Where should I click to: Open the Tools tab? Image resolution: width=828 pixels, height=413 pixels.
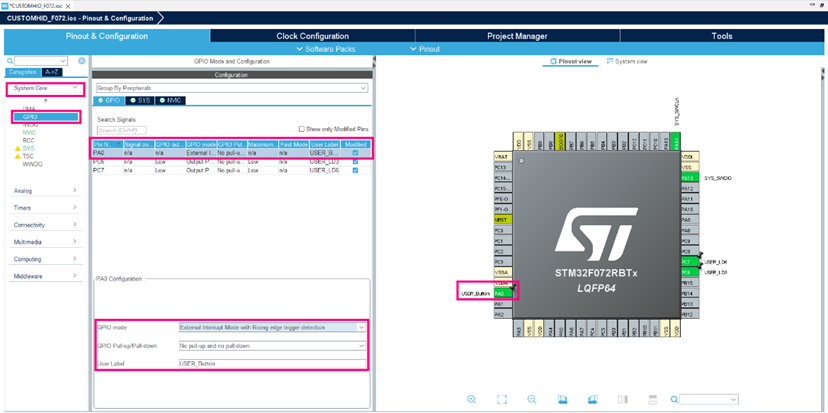click(x=721, y=36)
